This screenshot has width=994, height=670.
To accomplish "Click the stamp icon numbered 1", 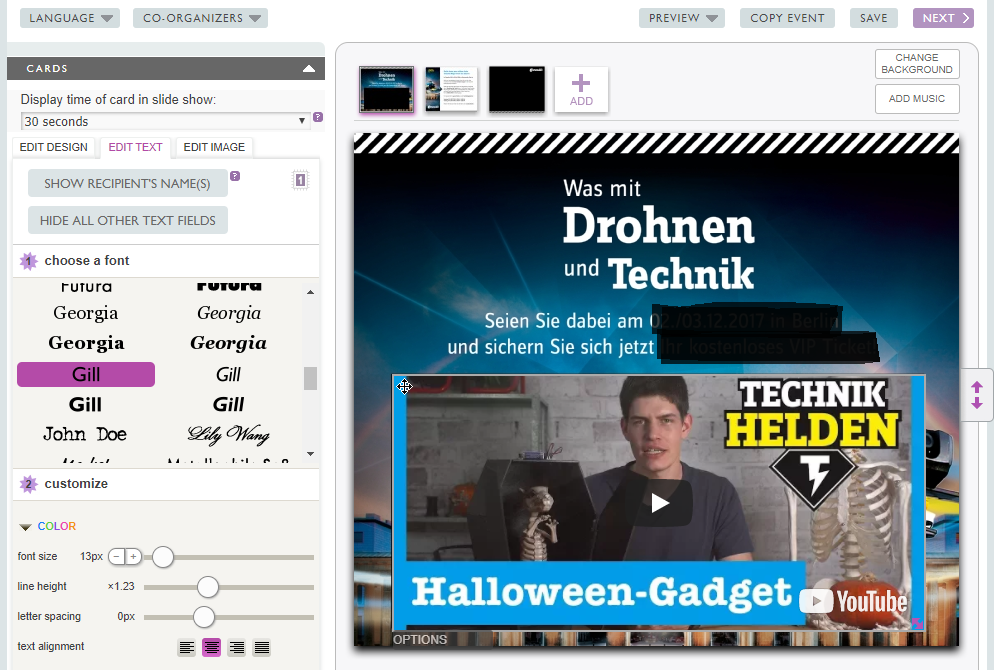I will (300, 180).
